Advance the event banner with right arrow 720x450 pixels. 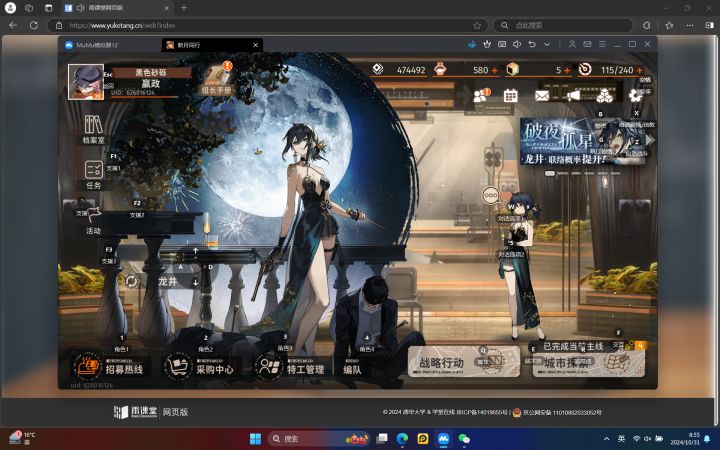(x=650, y=141)
